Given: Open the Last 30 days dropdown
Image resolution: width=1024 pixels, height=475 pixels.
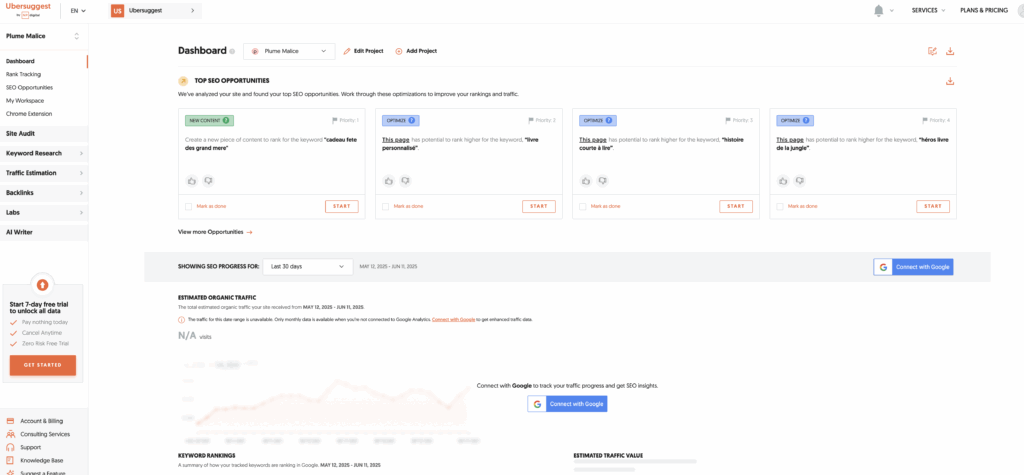Looking at the screenshot, I should pos(308,267).
